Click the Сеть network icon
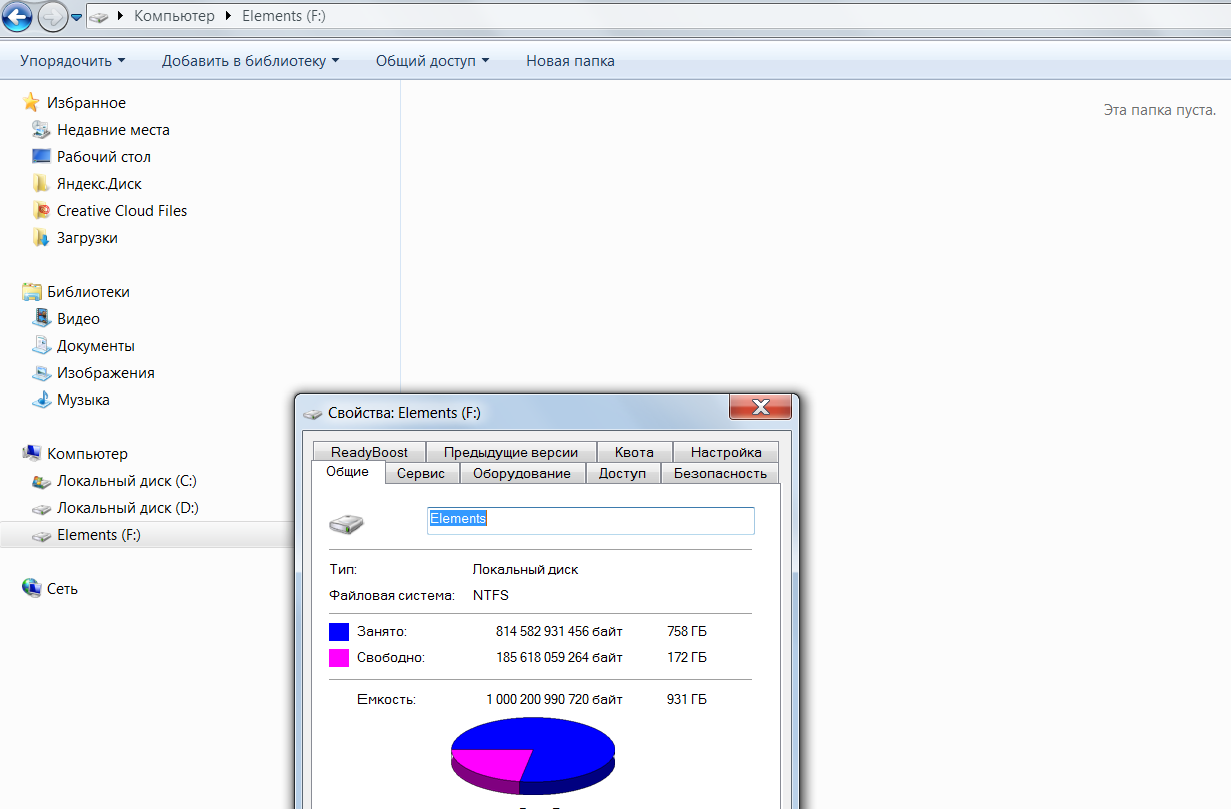The height and width of the screenshot is (809, 1231). pyautogui.click(x=32, y=589)
